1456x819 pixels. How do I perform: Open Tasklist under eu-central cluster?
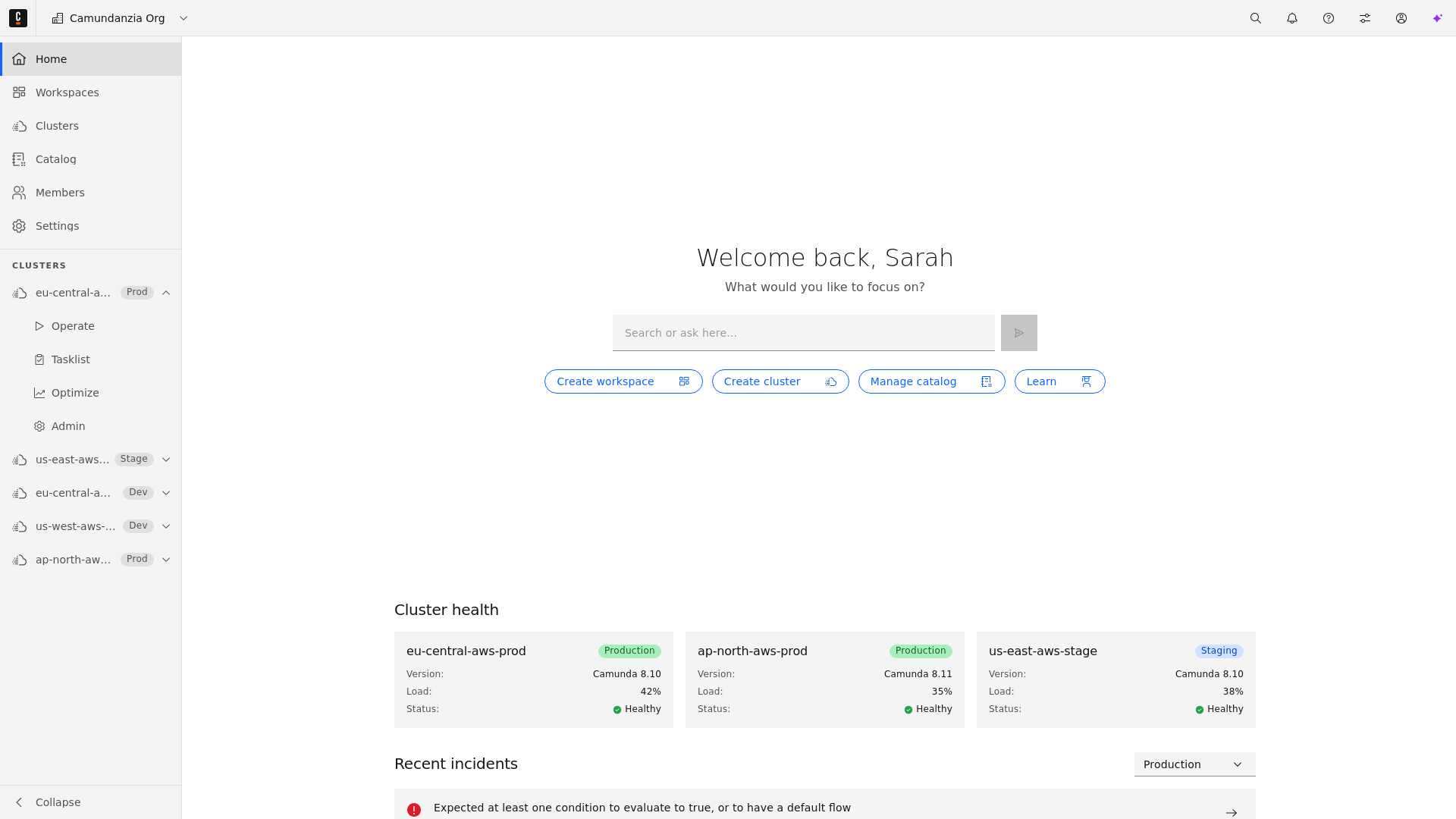click(x=91, y=359)
